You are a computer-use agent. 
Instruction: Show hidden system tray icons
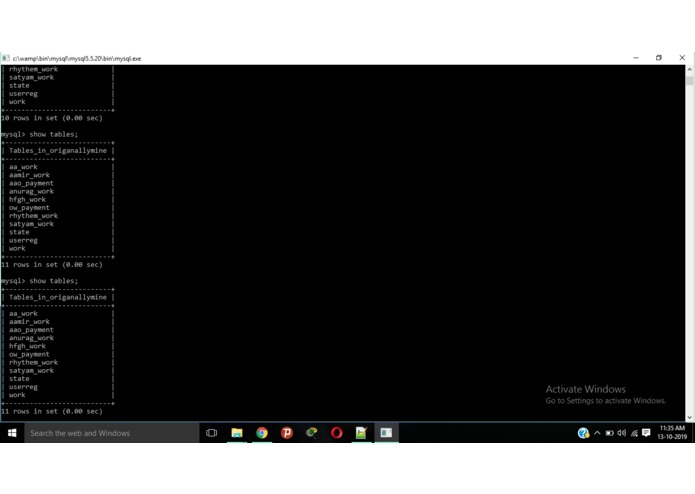click(597, 433)
